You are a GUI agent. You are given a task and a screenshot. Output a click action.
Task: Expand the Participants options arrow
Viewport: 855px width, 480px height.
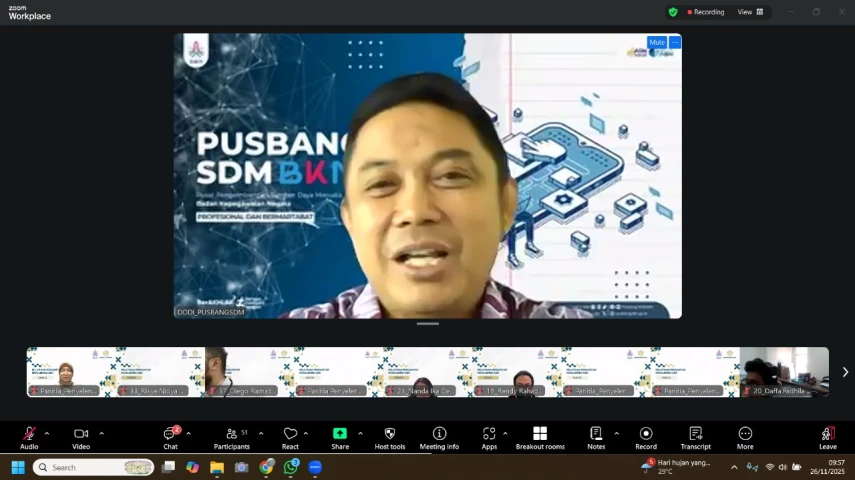pyautogui.click(x=261, y=434)
